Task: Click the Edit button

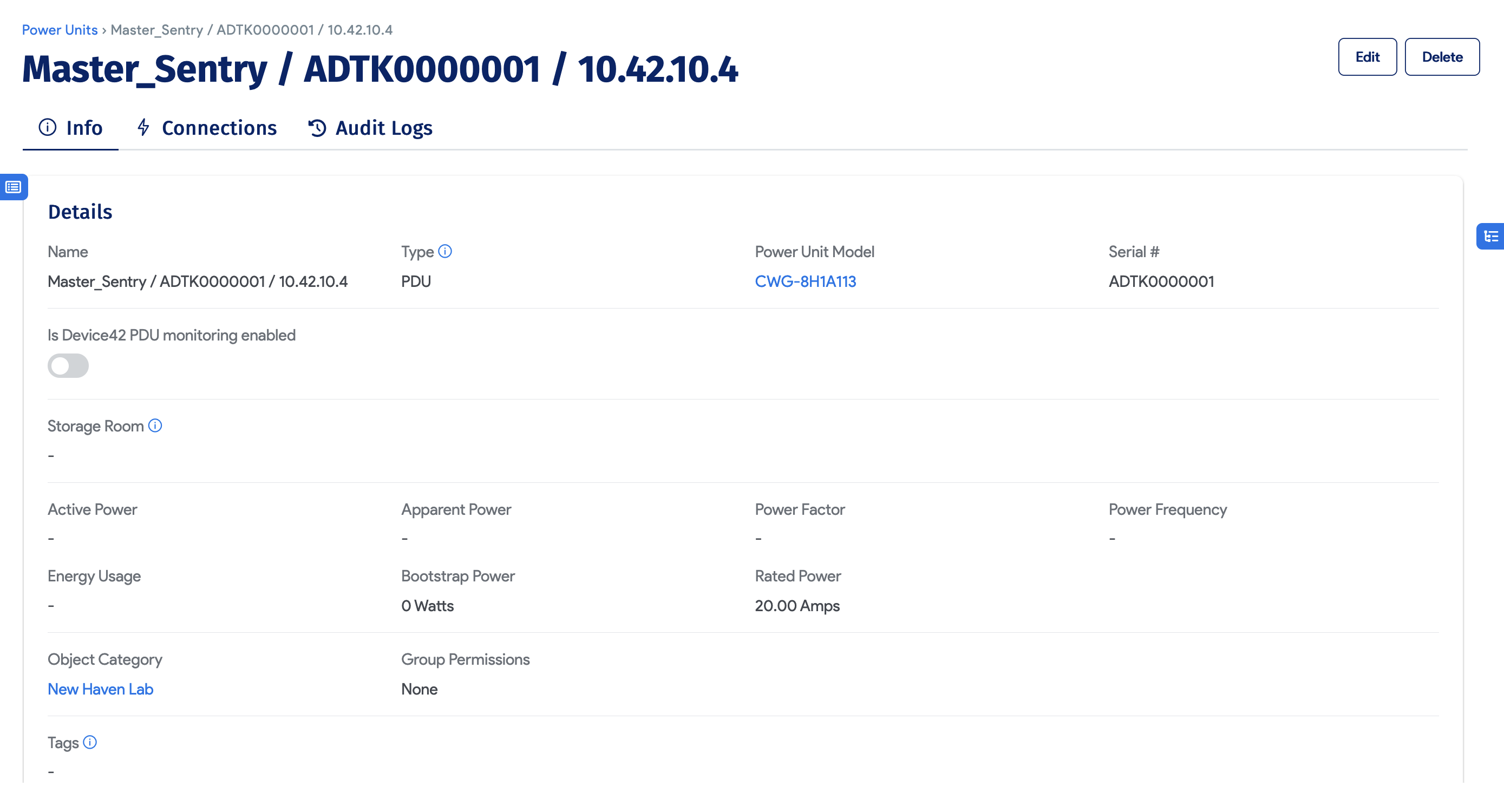Action: click(1368, 57)
